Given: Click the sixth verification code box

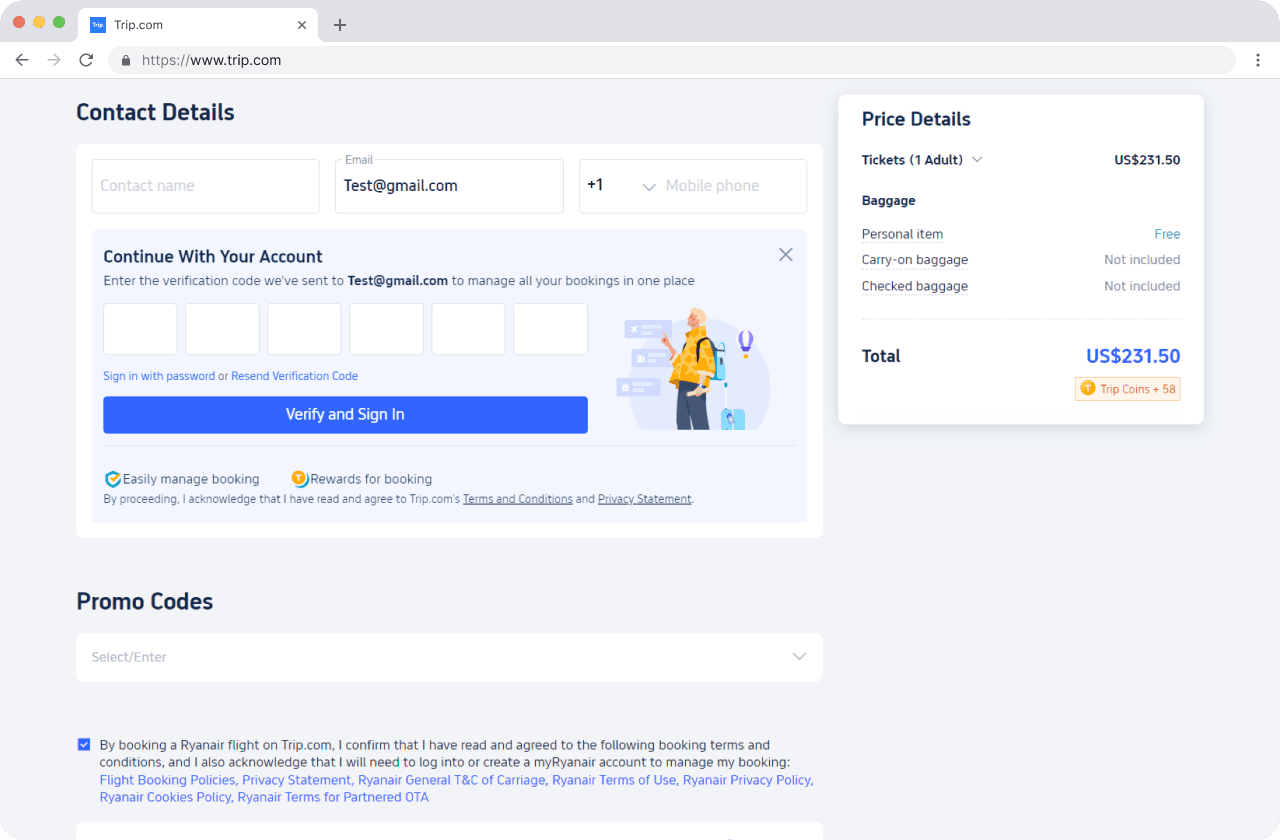Looking at the screenshot, I should (x=550, y=329).
